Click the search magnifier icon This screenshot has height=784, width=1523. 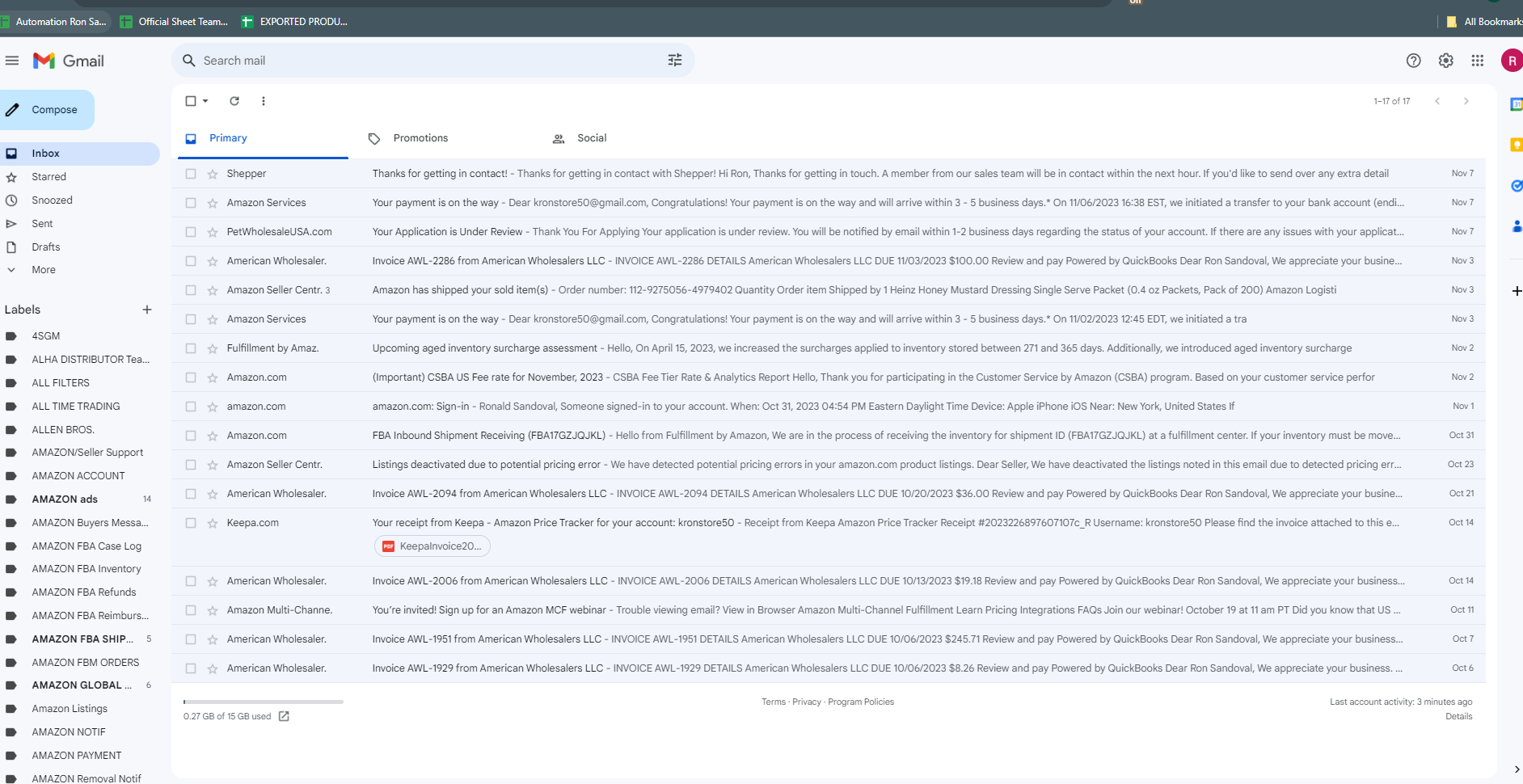click(189, 61)
